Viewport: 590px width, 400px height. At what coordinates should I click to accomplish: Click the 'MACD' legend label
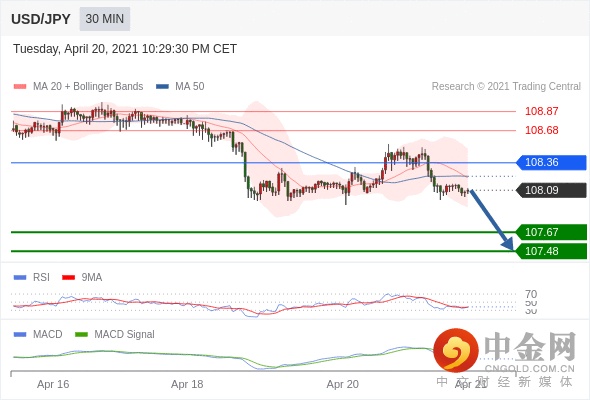coord(48,335)
